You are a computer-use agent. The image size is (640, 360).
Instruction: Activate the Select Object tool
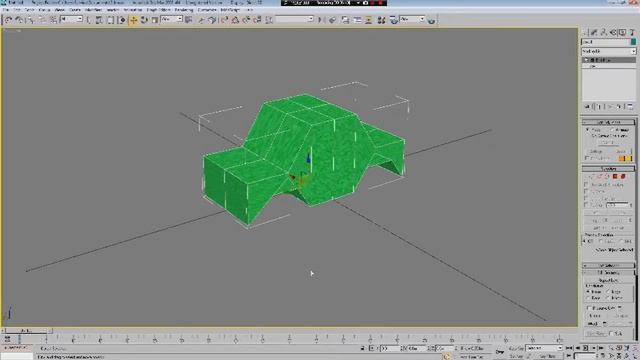click(89, 20)
